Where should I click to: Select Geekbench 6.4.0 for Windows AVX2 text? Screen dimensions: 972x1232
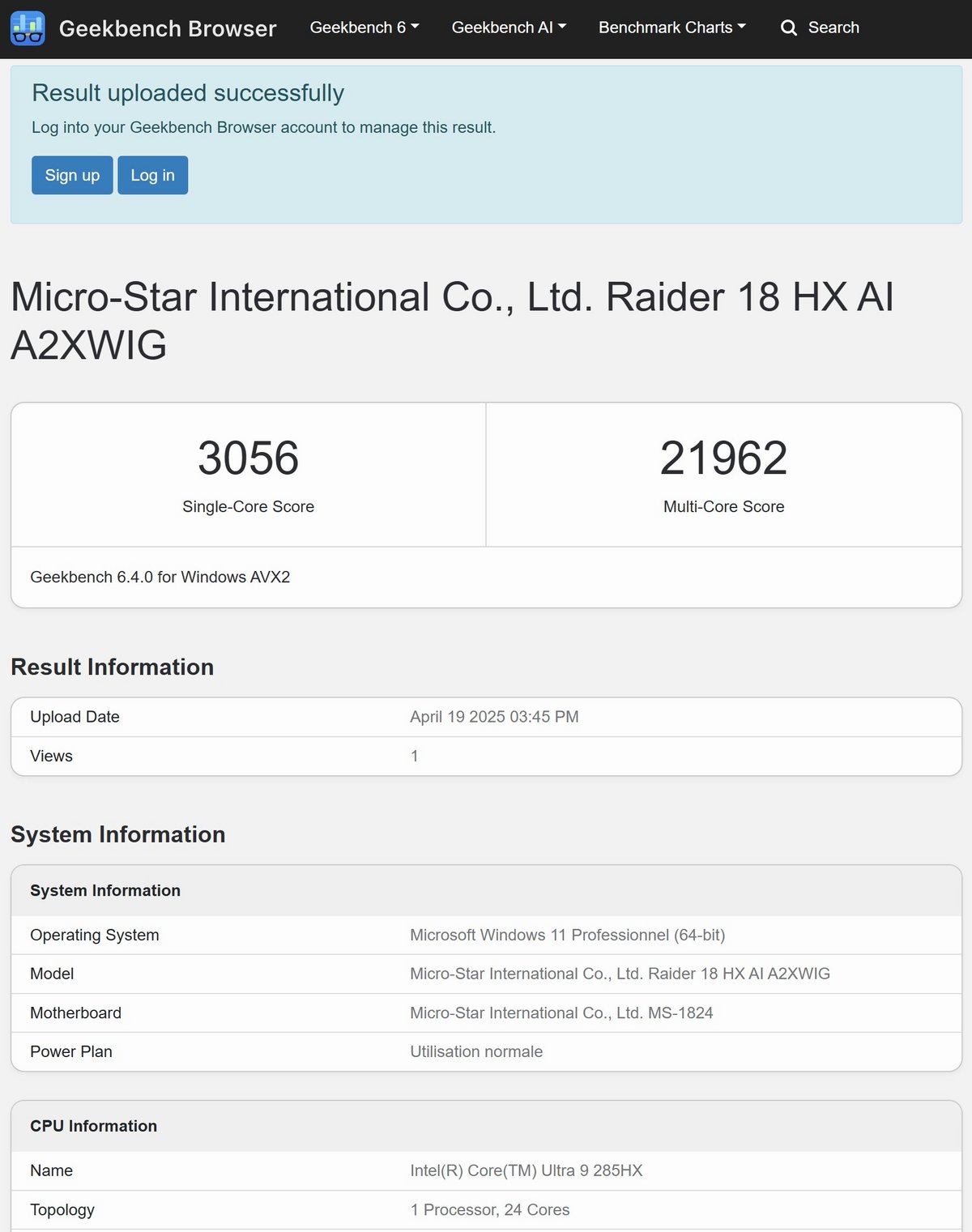coord(160,577)
